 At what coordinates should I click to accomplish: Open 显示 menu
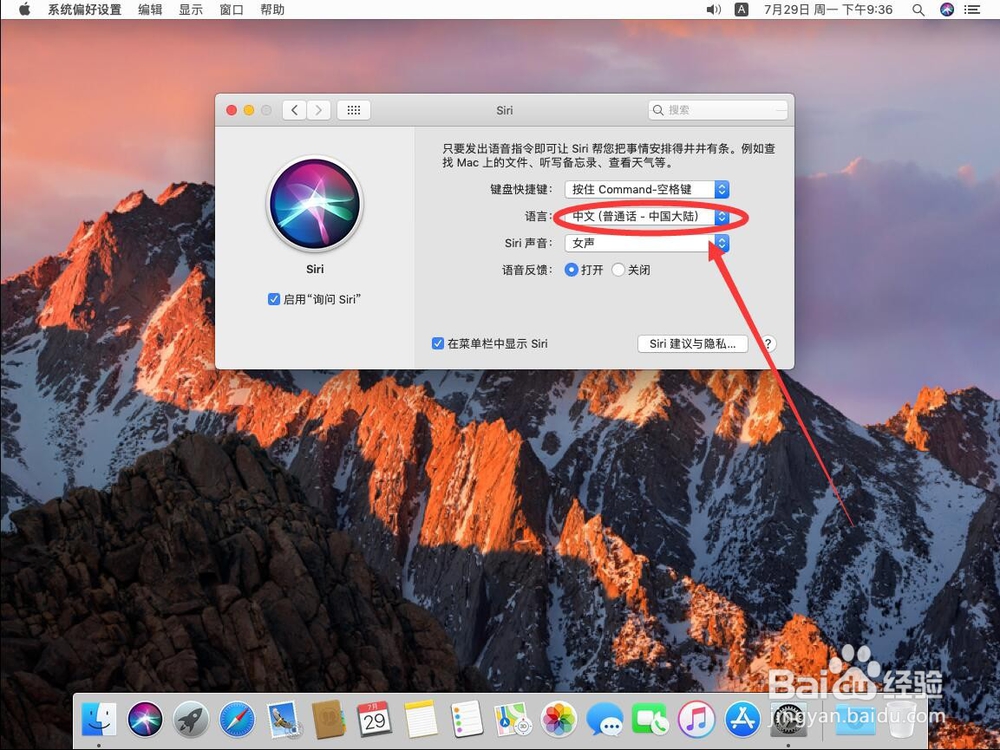[190, 10]
